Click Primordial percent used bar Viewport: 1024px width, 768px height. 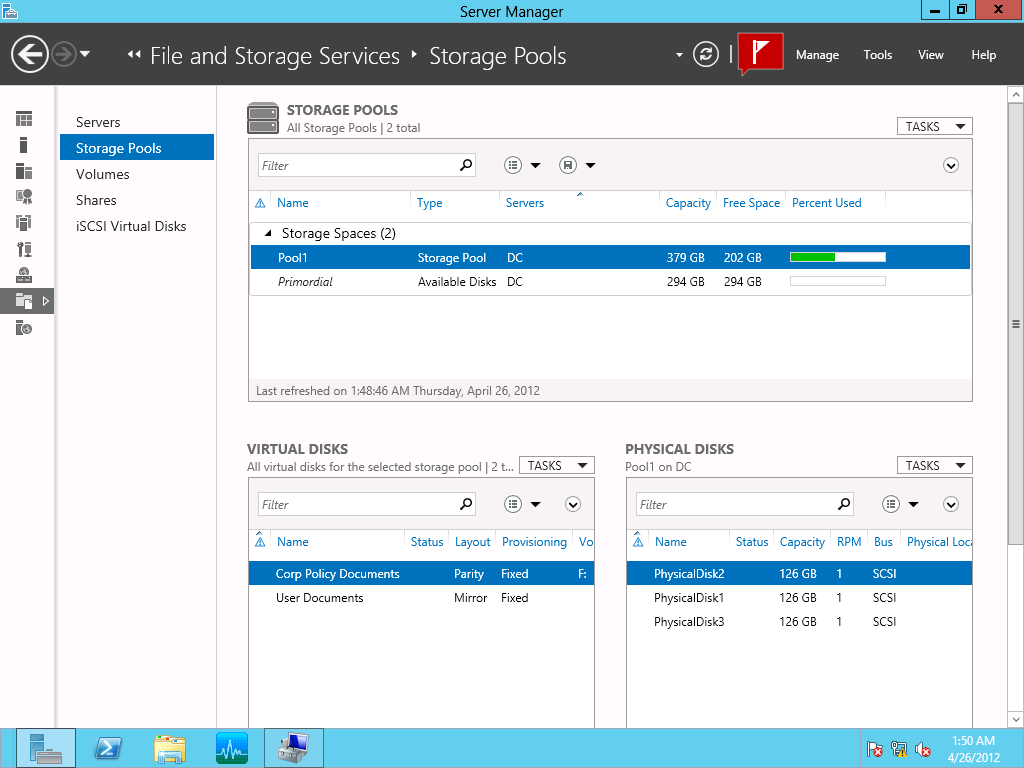838,281
